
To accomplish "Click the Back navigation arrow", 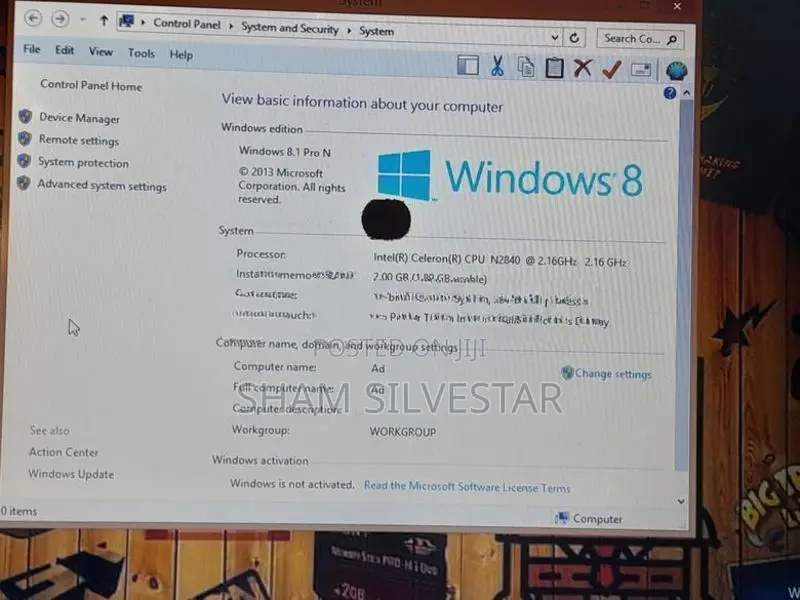I will pyautogui.click(x=33, y=18).
